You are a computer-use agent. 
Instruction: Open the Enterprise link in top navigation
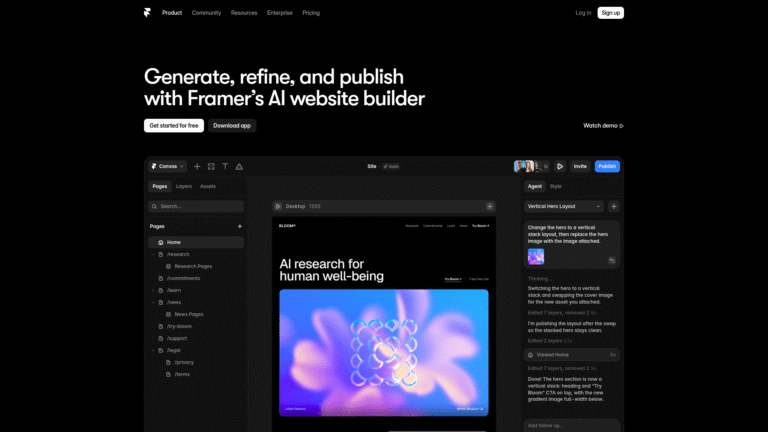[x=280, y=13]
